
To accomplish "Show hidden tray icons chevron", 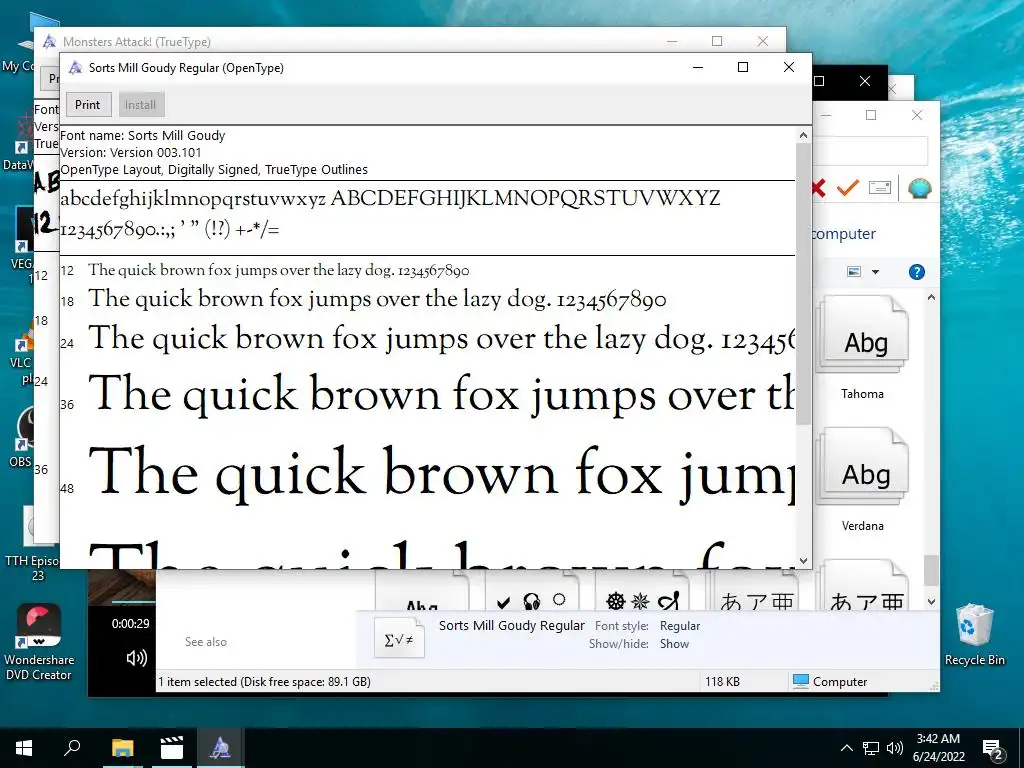I will (x=846, y=748).
